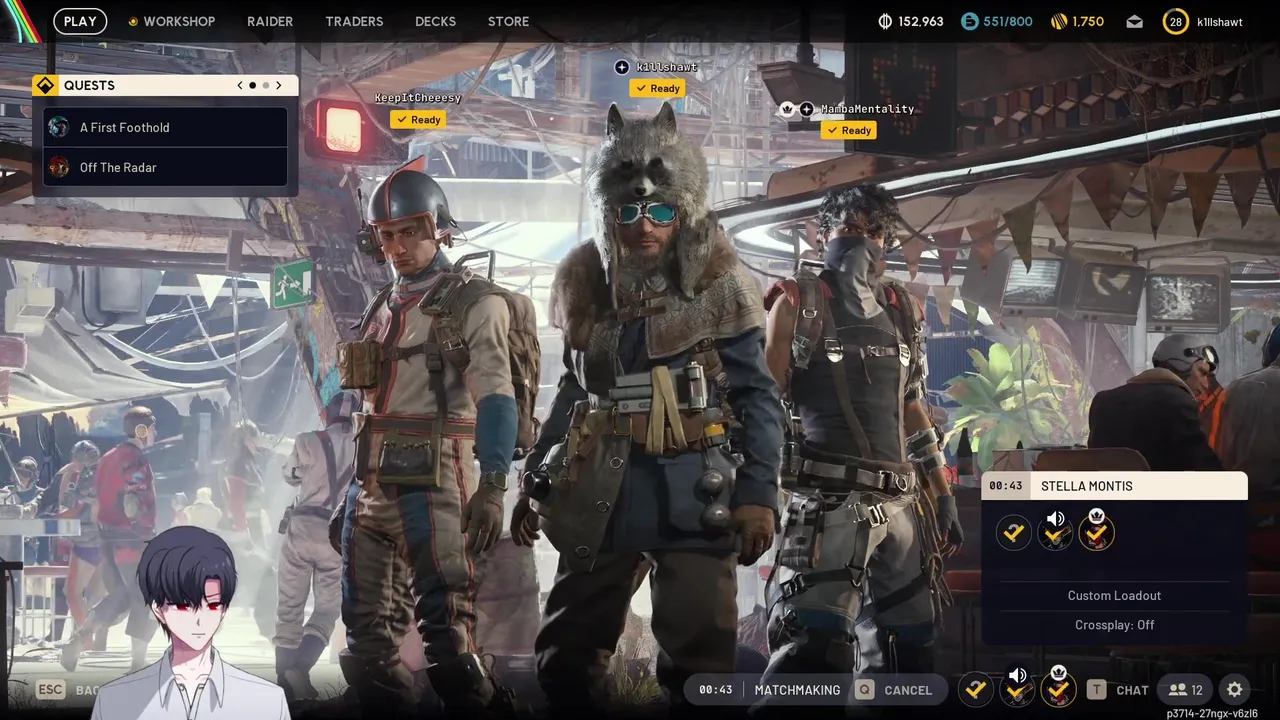Open the A First Foothold quest
The width and height of the screenshot is (1280, 720).
165,127
